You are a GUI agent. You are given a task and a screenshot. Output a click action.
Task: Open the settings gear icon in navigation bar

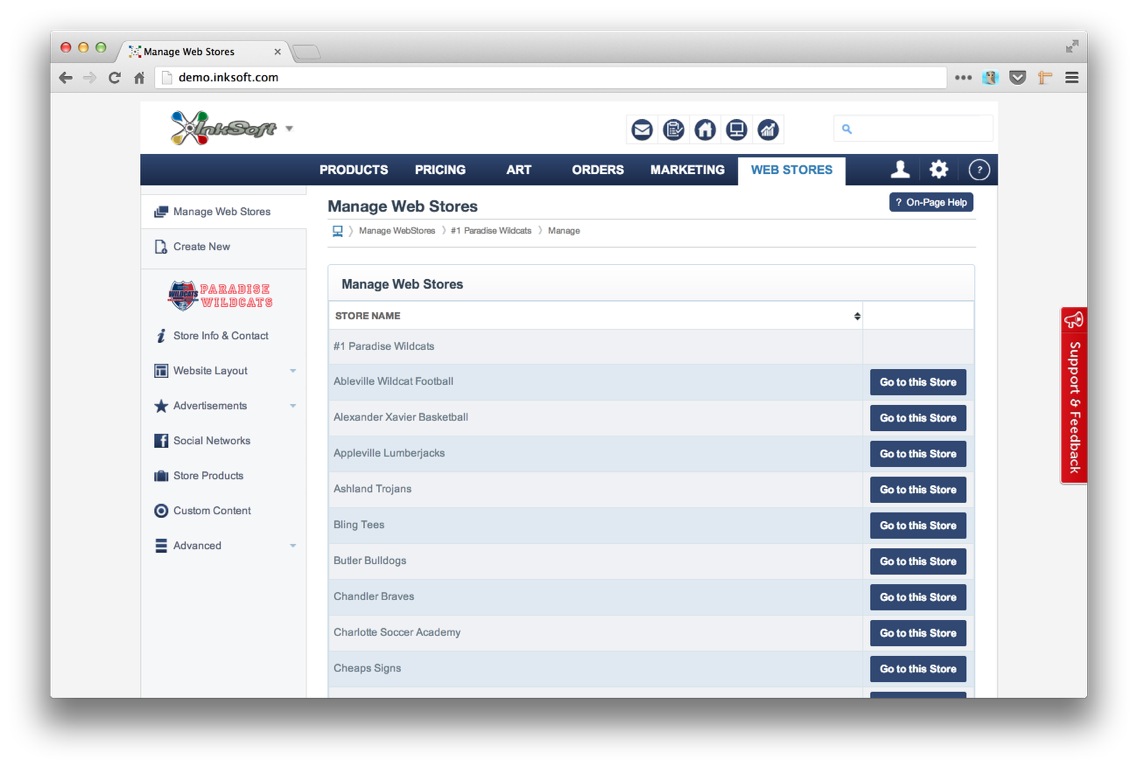click(939, 170)
